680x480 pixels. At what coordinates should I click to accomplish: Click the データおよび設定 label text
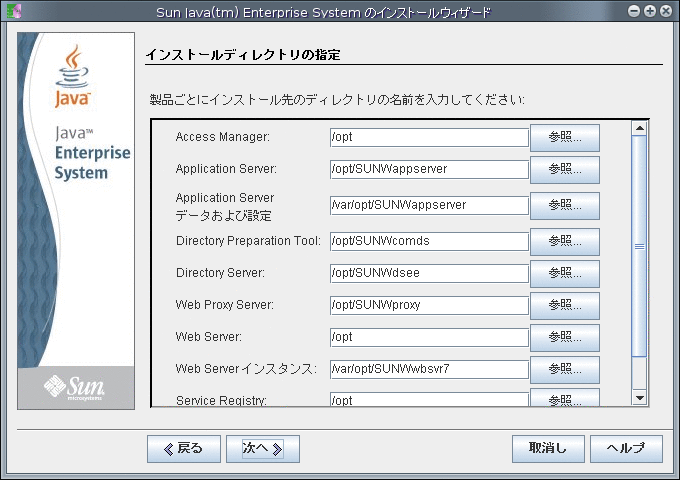click(223, 216)
